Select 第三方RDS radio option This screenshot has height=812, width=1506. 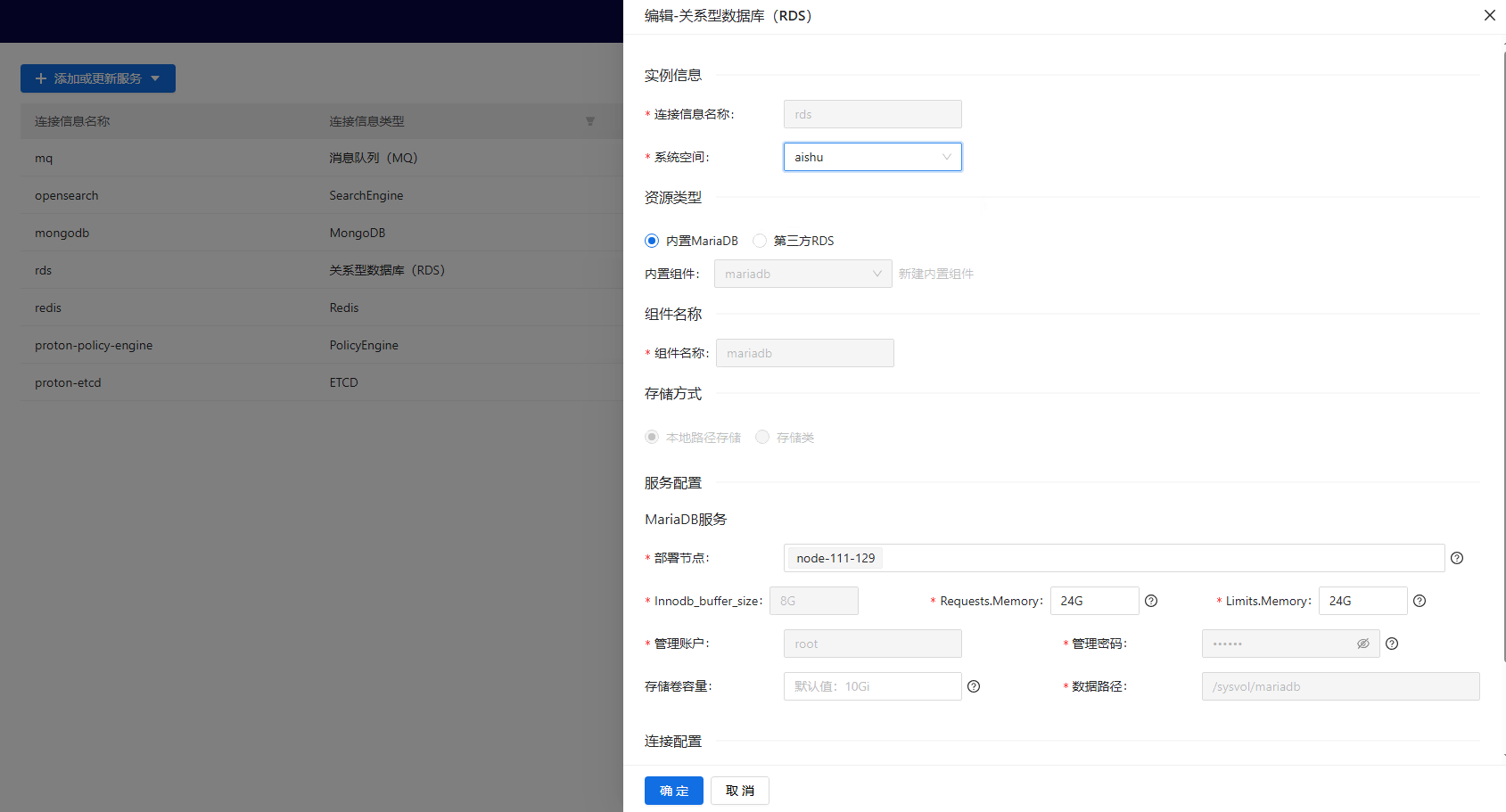(760, 241)
